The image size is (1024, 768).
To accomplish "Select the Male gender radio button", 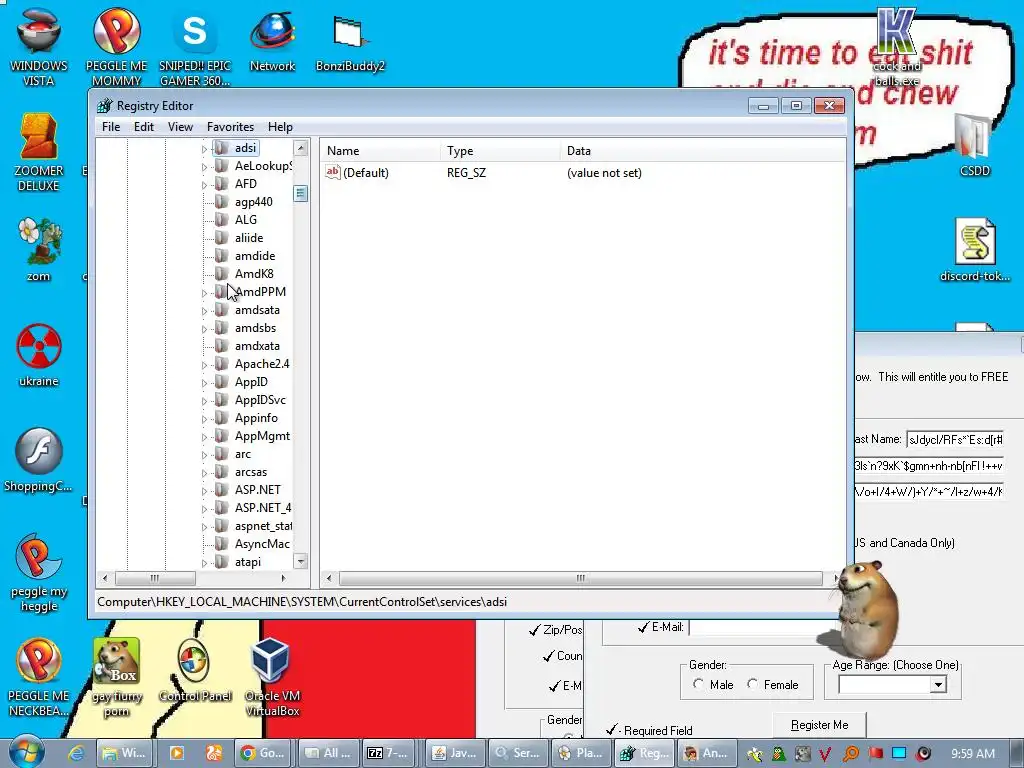I will click(x=698, y=684).
